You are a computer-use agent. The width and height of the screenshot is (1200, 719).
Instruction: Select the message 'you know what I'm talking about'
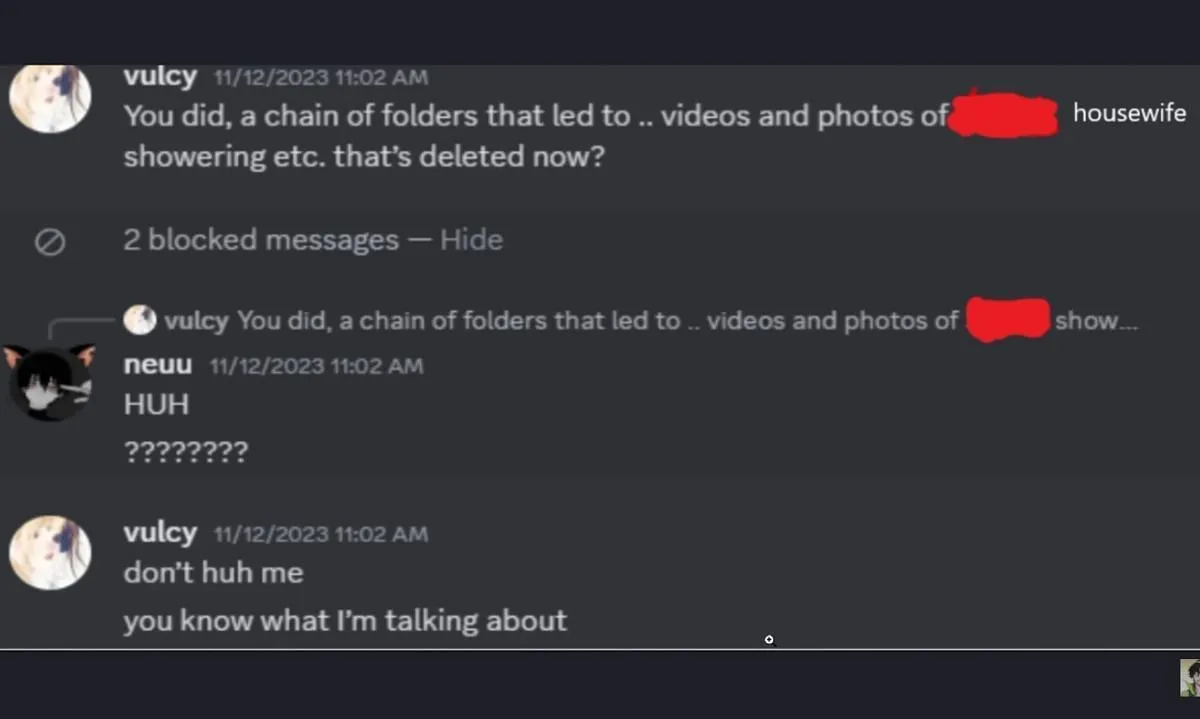click(x=345, y=620)
